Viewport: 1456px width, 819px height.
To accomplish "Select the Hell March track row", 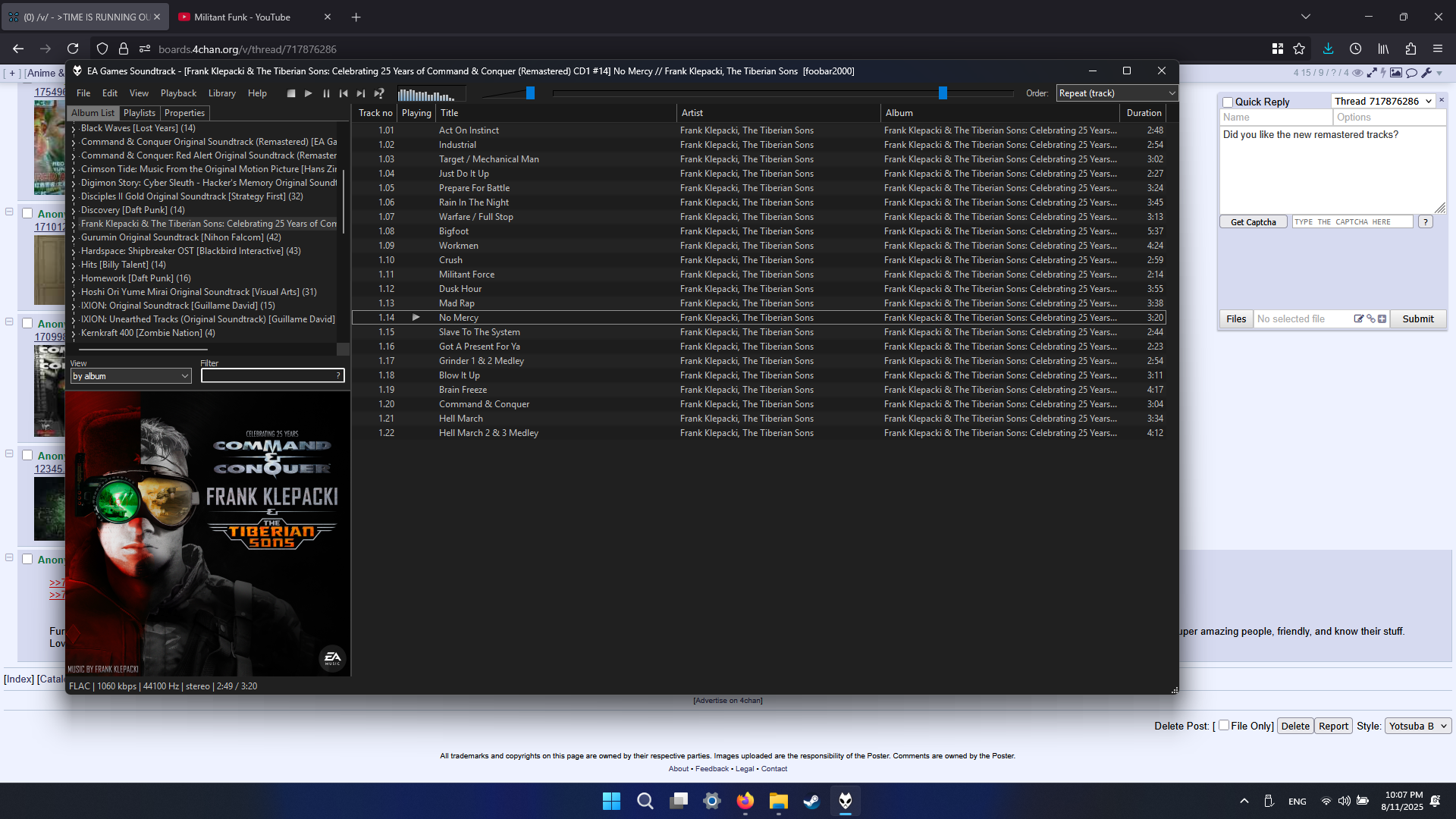I will [758, 419].
